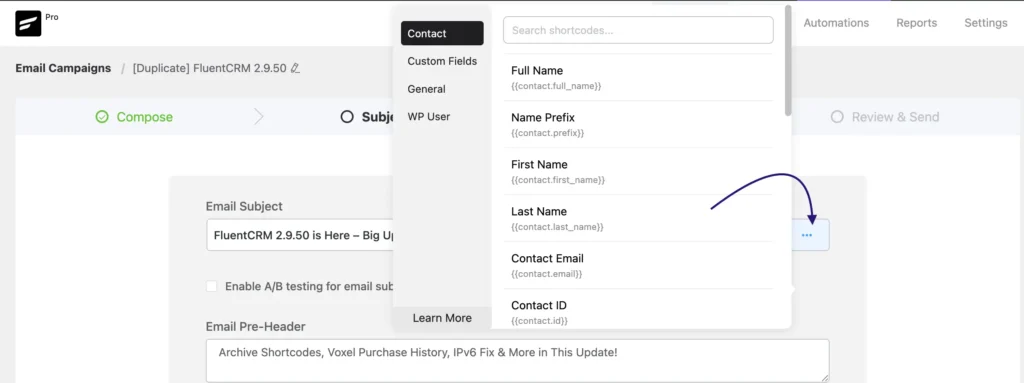Screen dimensions: 1024x383
Task: Click the Compose step green checkmark
Action: 102,117
